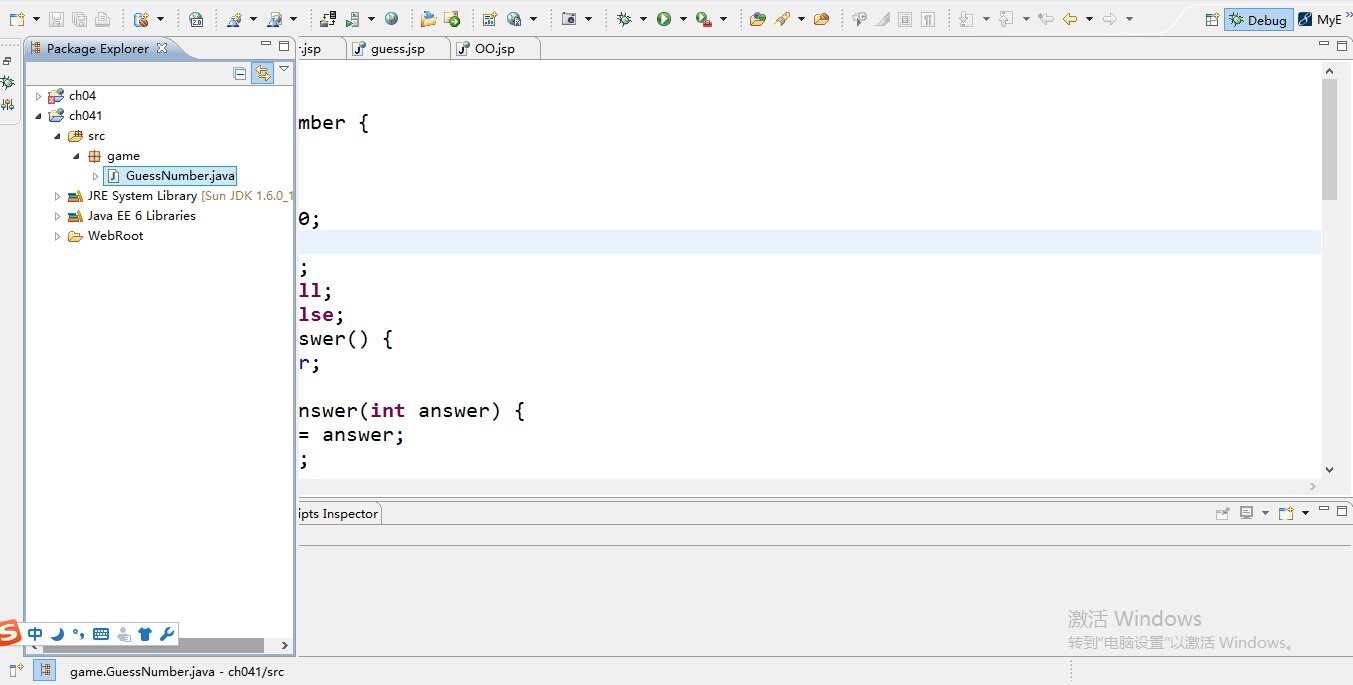The width and height of the screenshot is (1353, 685).
Task: Click the New file wizard icon
Action: [16, 19]
